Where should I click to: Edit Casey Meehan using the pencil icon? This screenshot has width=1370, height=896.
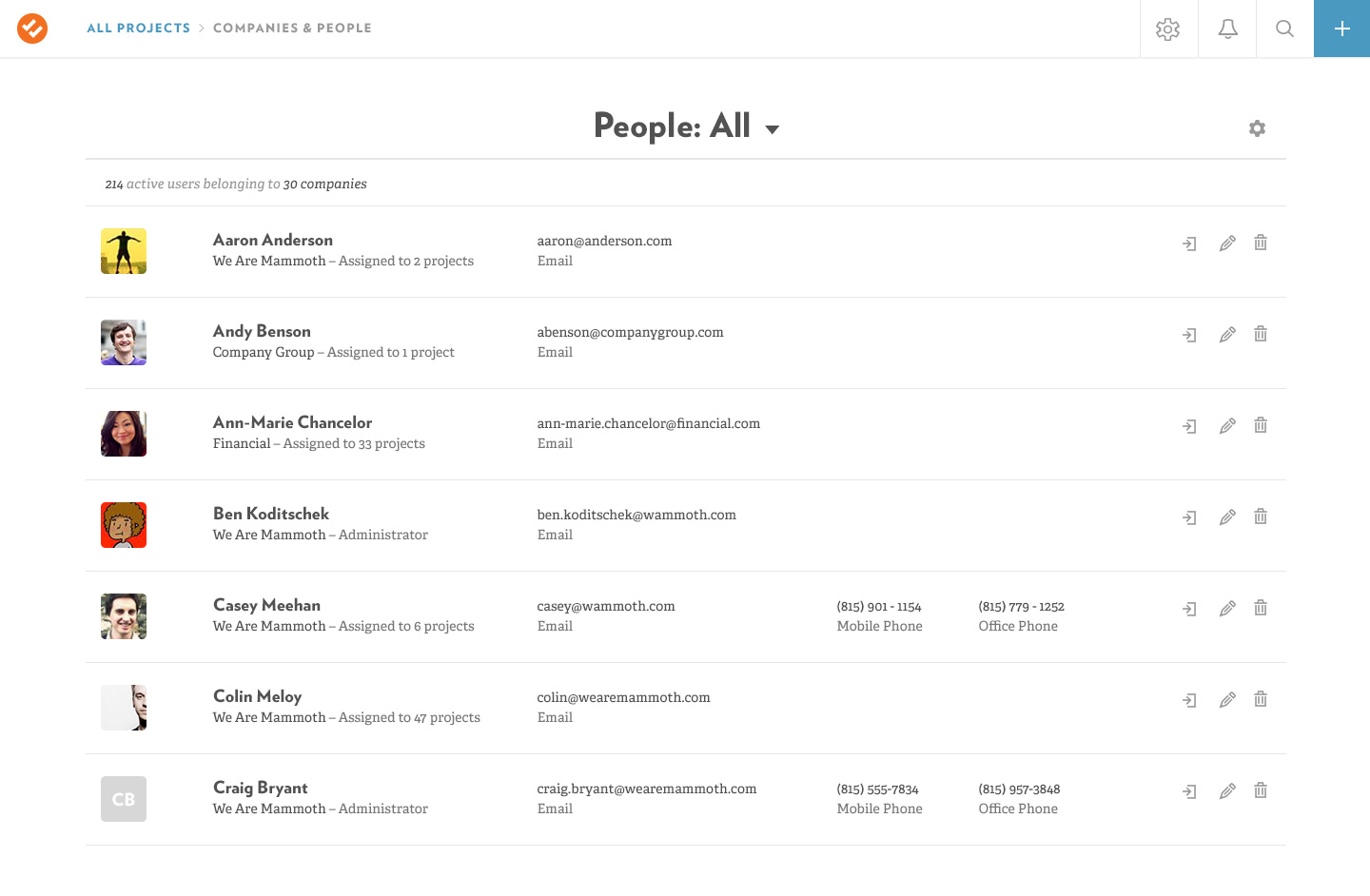tap(1227, 609)
